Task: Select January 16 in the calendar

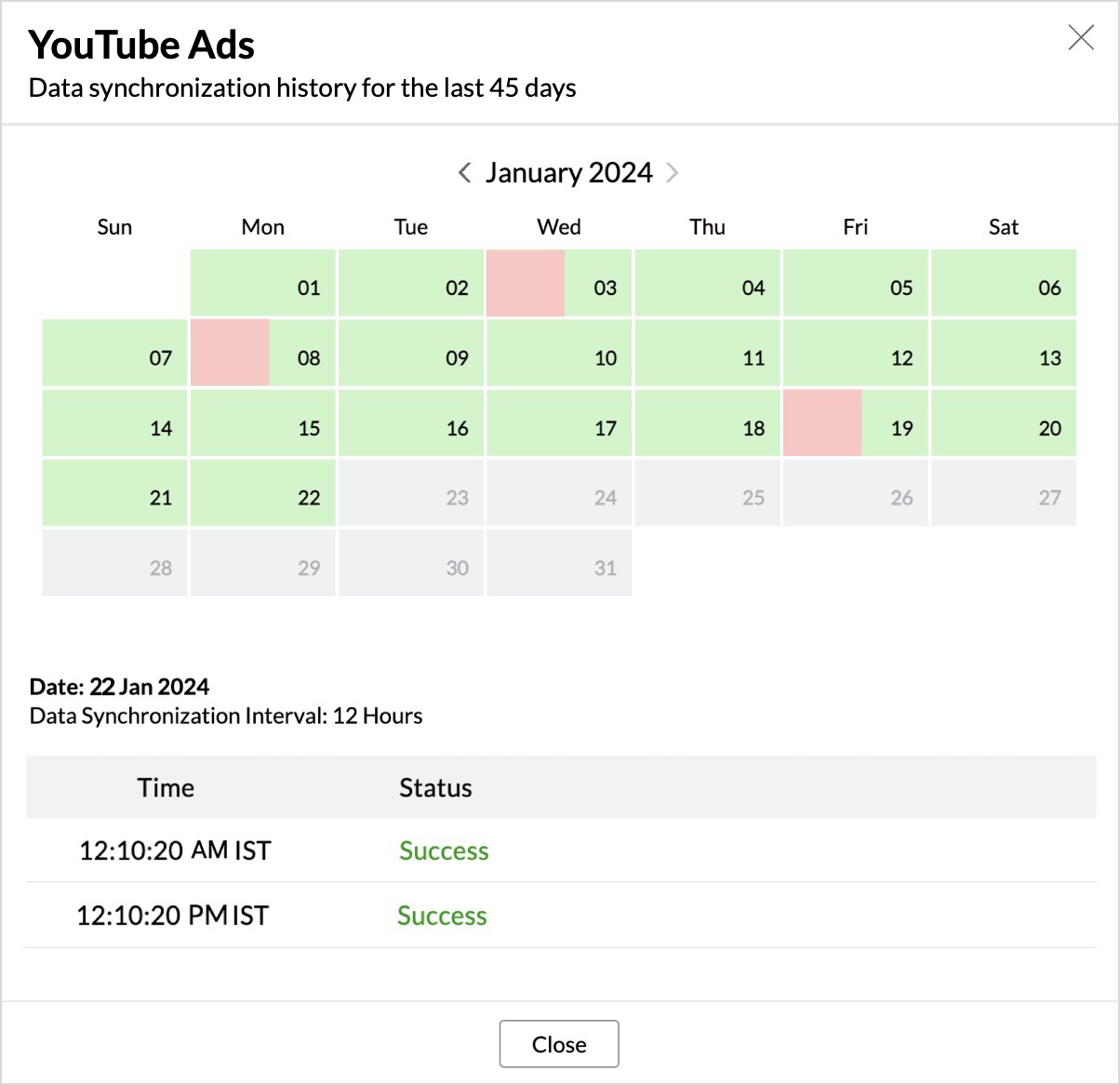Action: pos(411,423)
